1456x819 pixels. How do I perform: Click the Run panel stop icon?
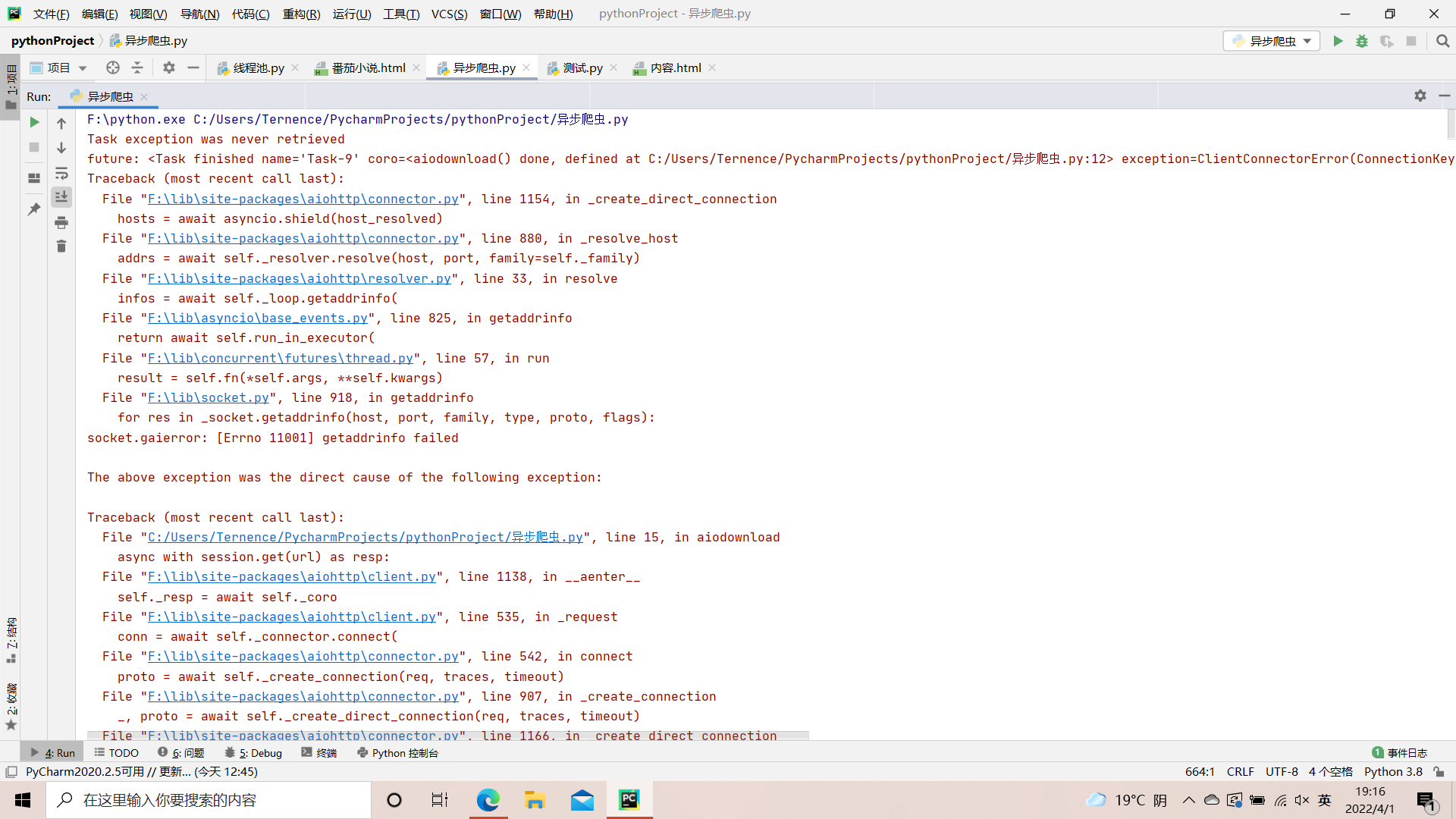34,147
